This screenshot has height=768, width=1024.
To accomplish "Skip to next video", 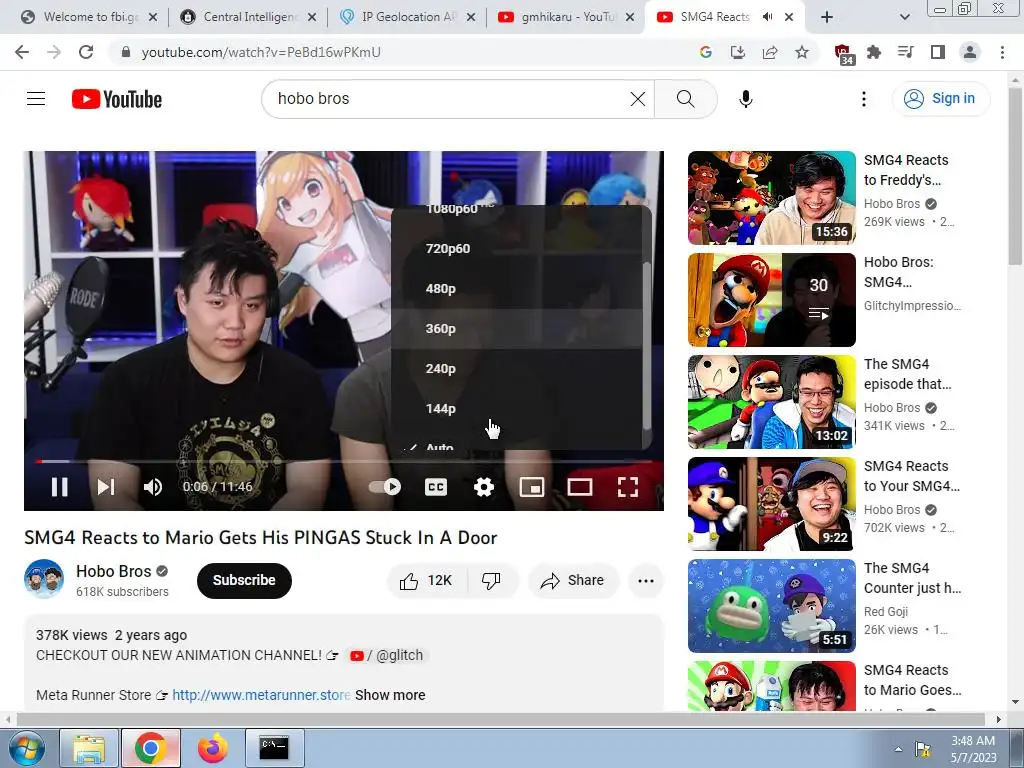I will point(106,487).
